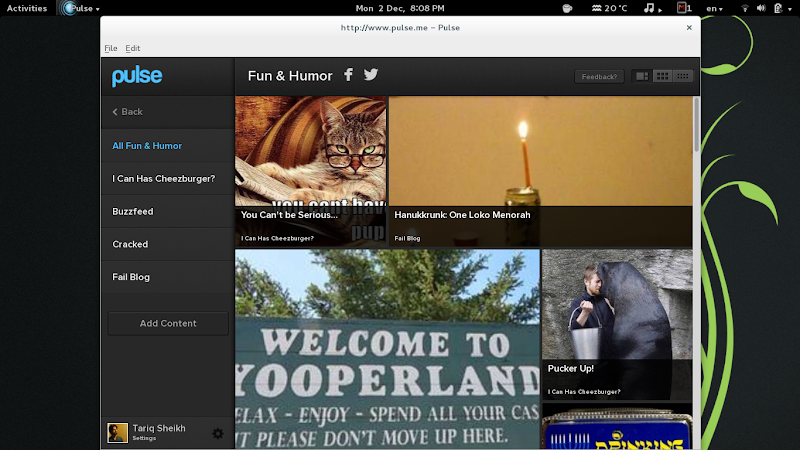Click the coffee cup icon in top bar

pos(567,8)
